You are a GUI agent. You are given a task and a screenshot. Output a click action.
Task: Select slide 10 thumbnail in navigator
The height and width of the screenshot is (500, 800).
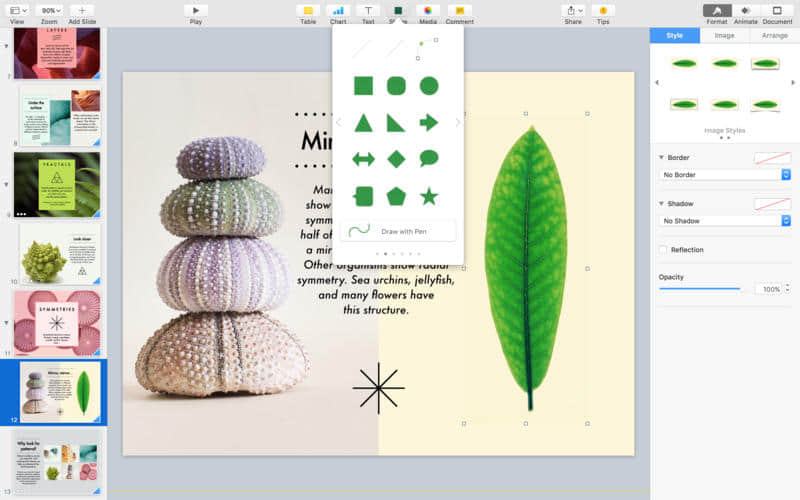tap(59, 256)
